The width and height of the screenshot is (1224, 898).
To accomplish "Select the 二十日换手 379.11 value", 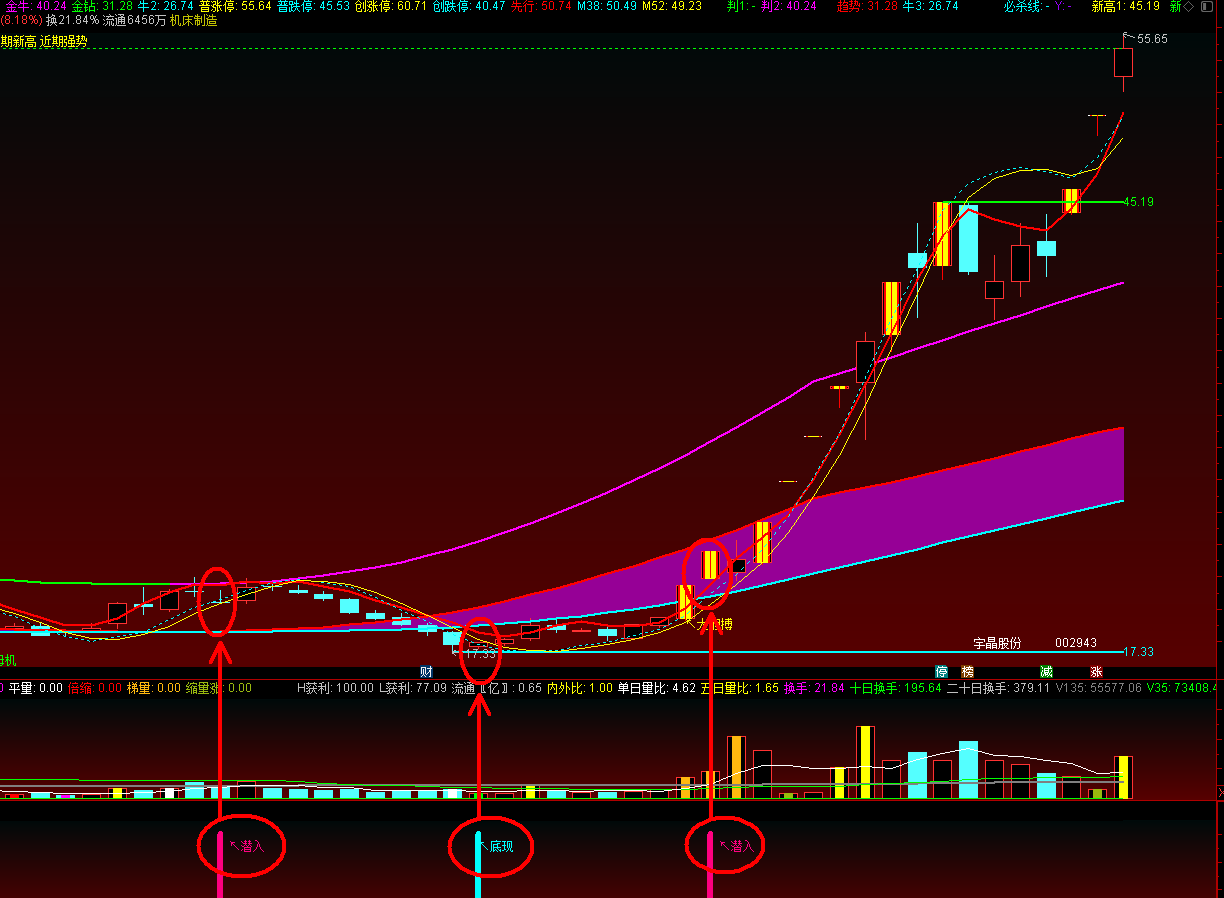I will click(998, 688).
